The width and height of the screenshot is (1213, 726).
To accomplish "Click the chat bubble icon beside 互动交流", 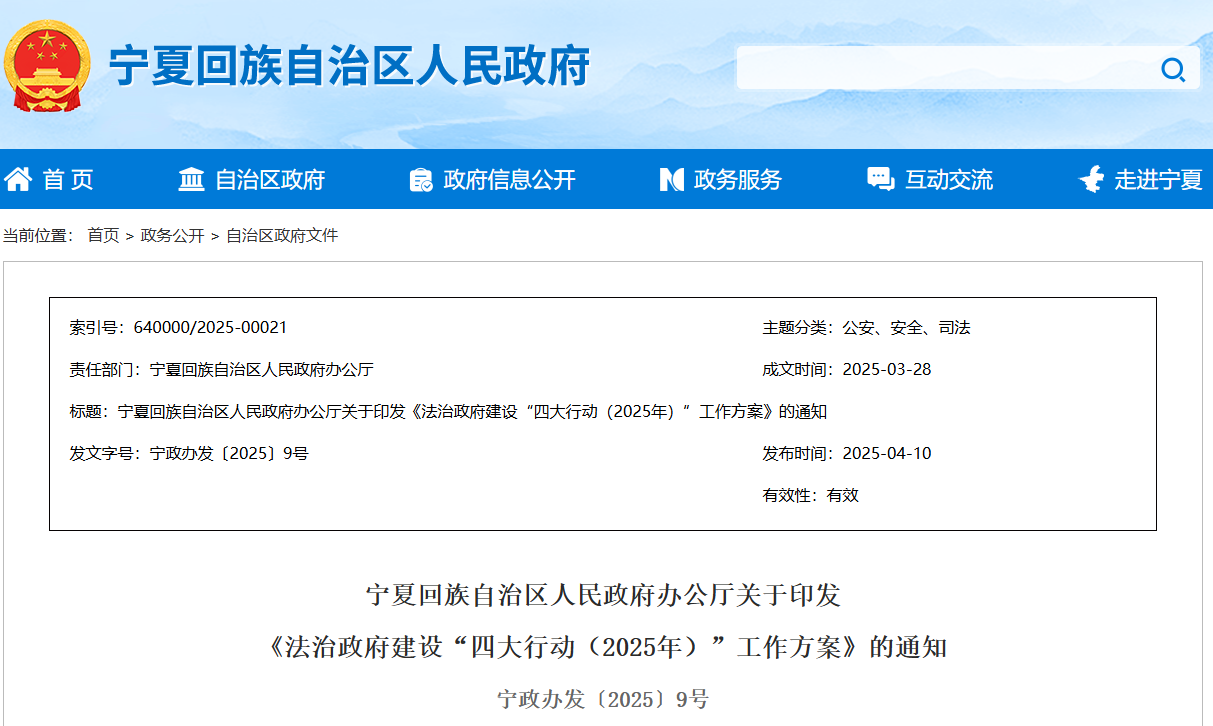I will click(880, 180).
